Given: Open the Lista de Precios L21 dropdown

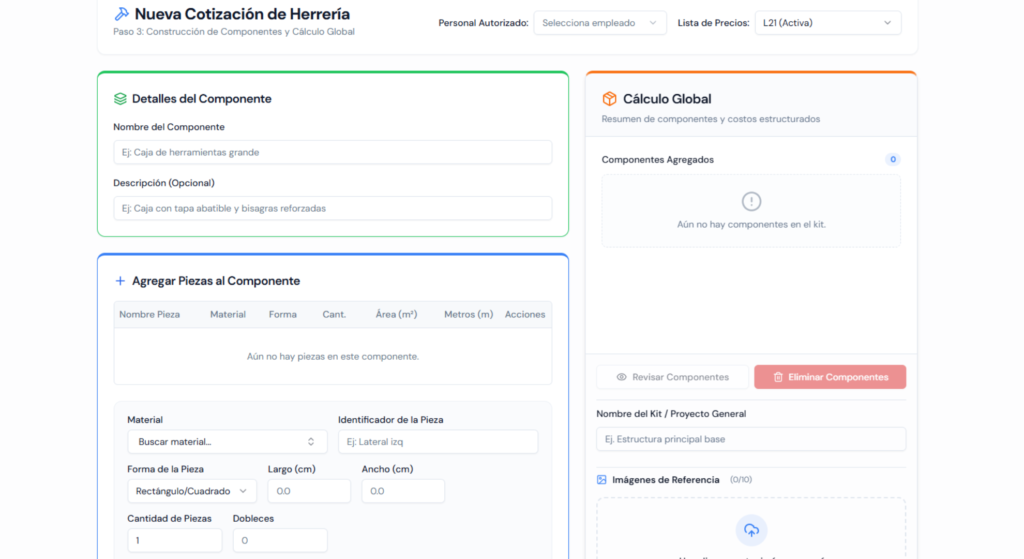Looking at the screenshot, I should pos(827,23).
